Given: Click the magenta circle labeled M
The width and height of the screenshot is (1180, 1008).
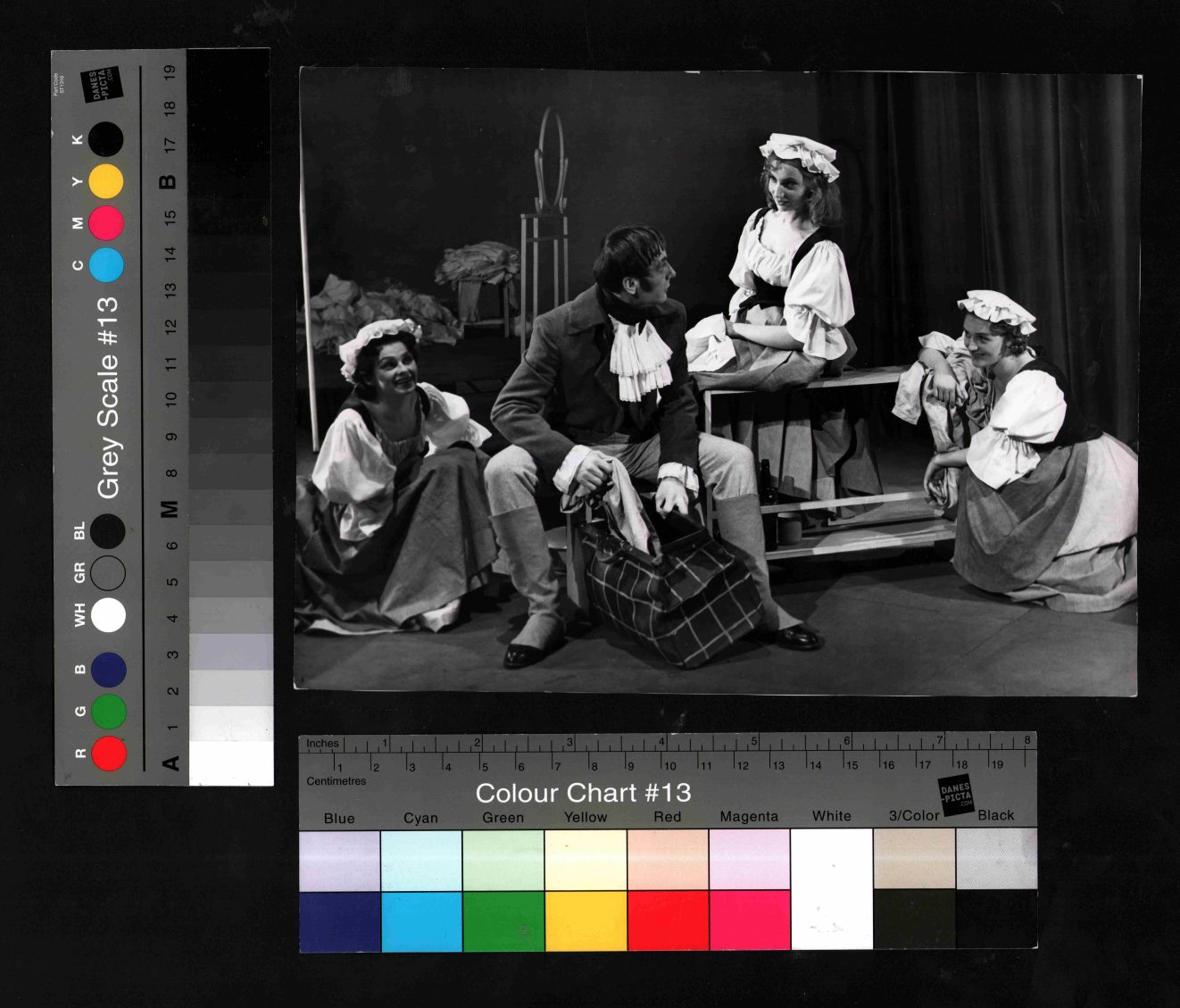Looking at the screenshot, I should pyautogui.click(x=106, y=222).
